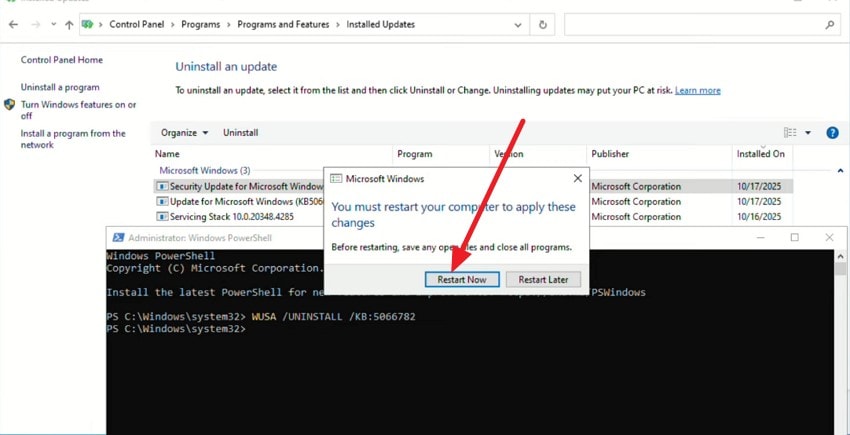Select Servicing Stack 10.0.20348.4285 row
The image size is (850, 435).
point(472,217)
